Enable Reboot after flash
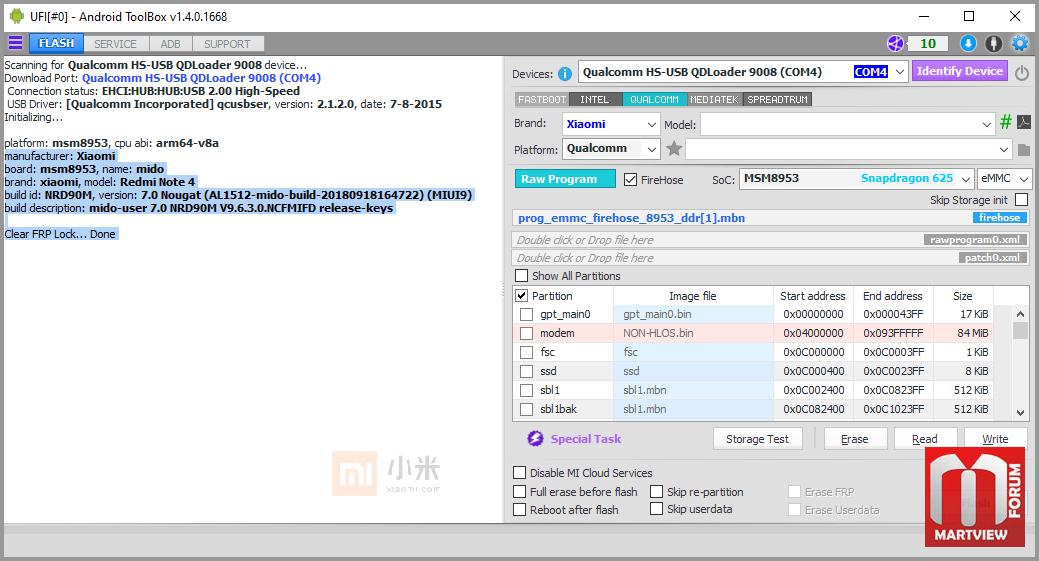 [x=520, y=509]
